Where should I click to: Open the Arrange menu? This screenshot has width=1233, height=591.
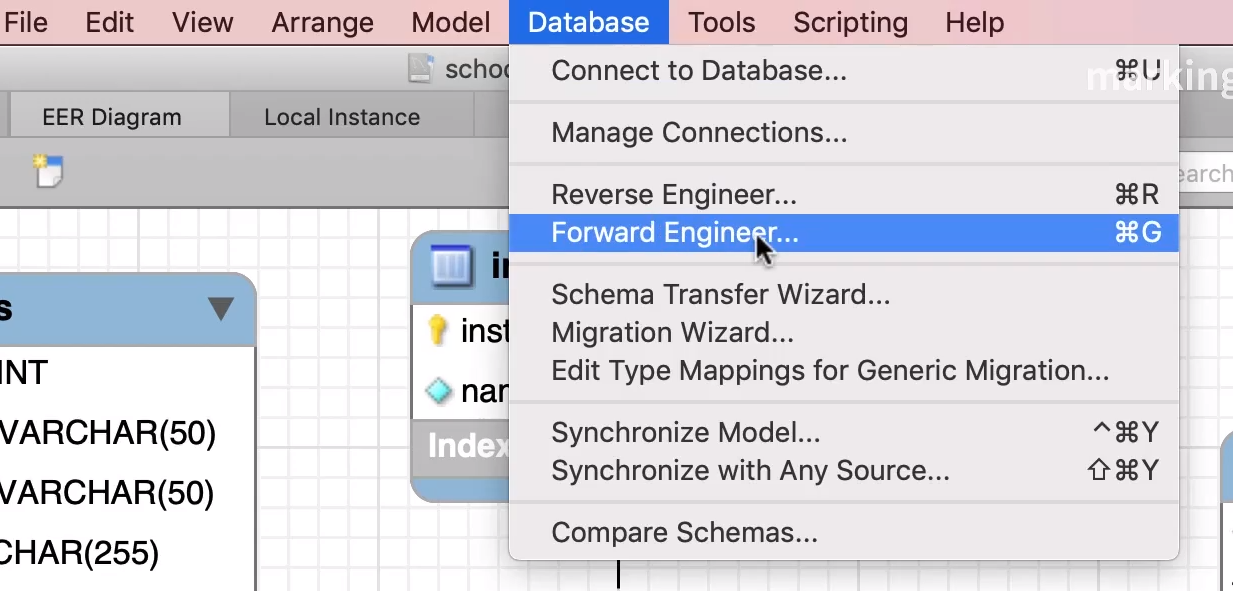click(x=322, y=22)
